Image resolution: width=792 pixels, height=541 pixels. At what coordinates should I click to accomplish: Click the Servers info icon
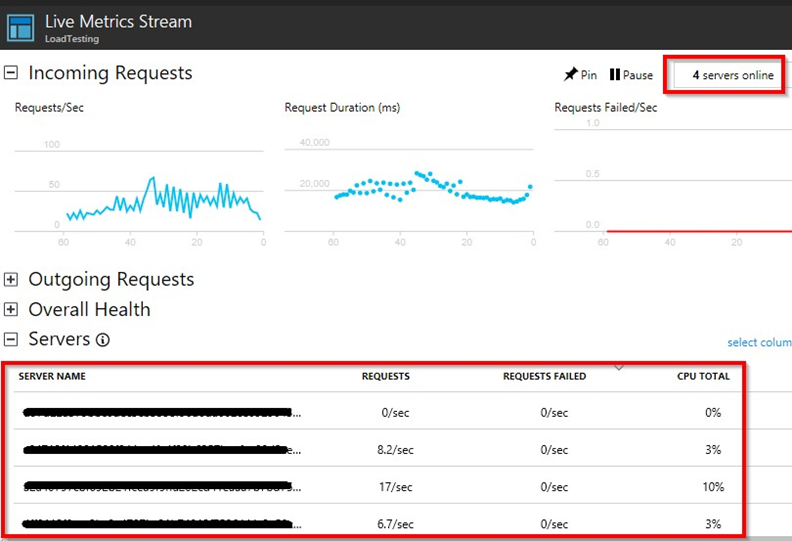coord(102,340)
